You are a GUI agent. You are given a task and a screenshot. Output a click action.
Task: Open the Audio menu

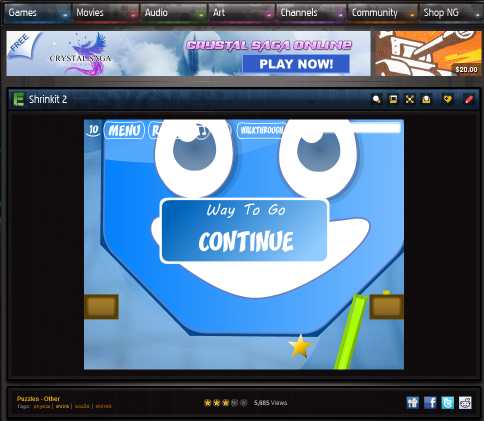(174, 13)
